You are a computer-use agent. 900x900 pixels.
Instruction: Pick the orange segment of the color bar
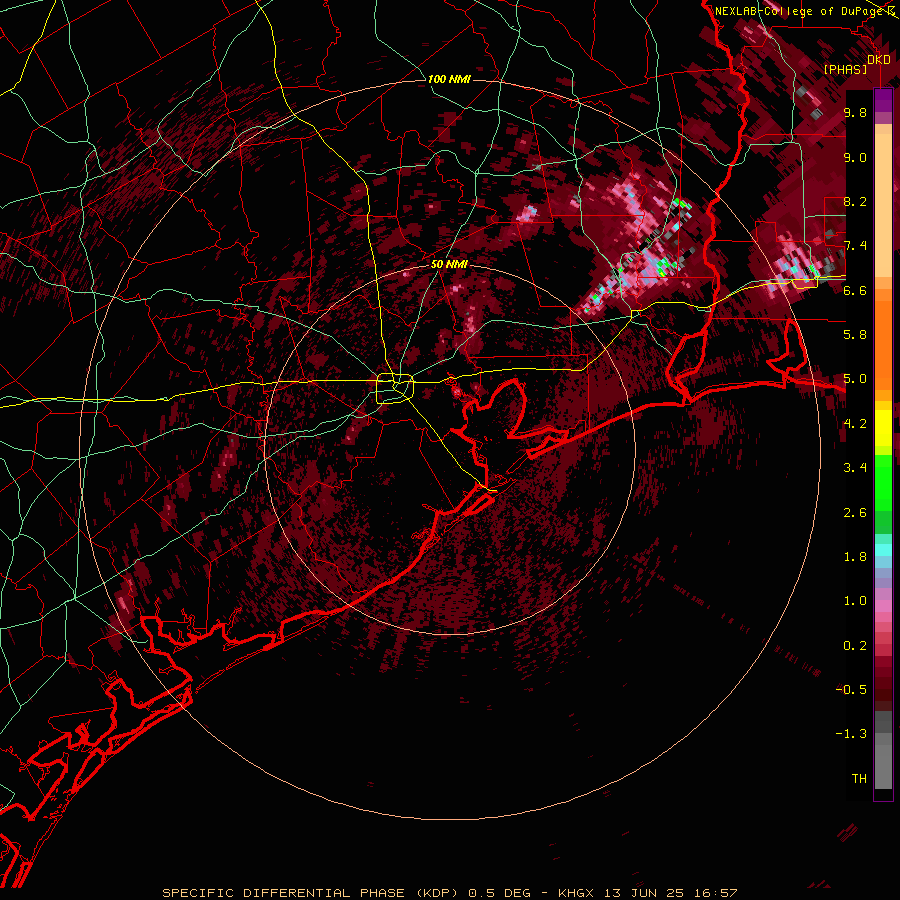pos(883,344)
